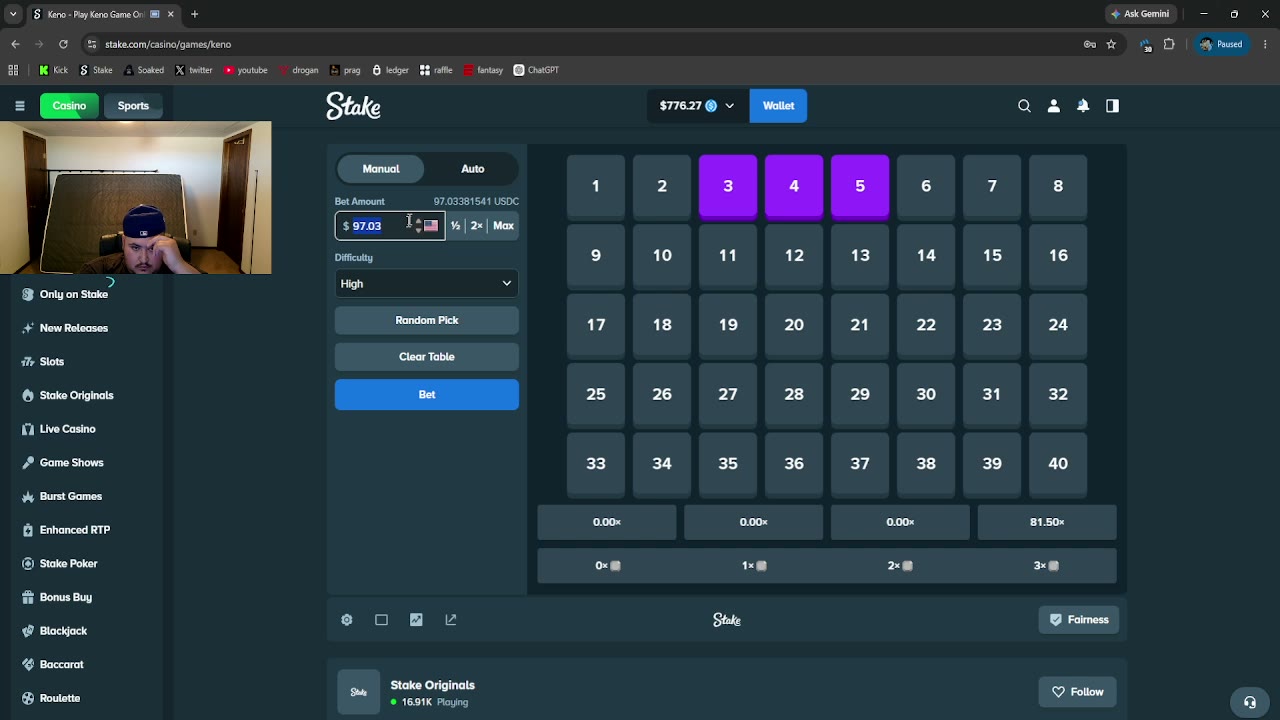The height and width of the screenshot is (720, 1280).
Task: Open the ChatGPT bookmark
Action: (x=536, y=70)
